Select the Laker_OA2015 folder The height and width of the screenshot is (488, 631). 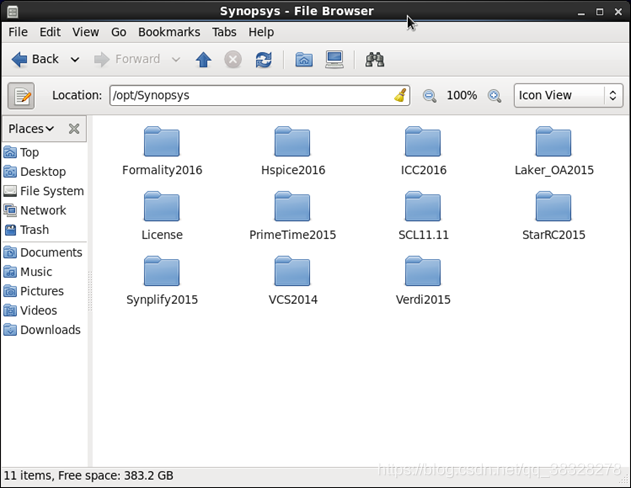pos(554,151)
